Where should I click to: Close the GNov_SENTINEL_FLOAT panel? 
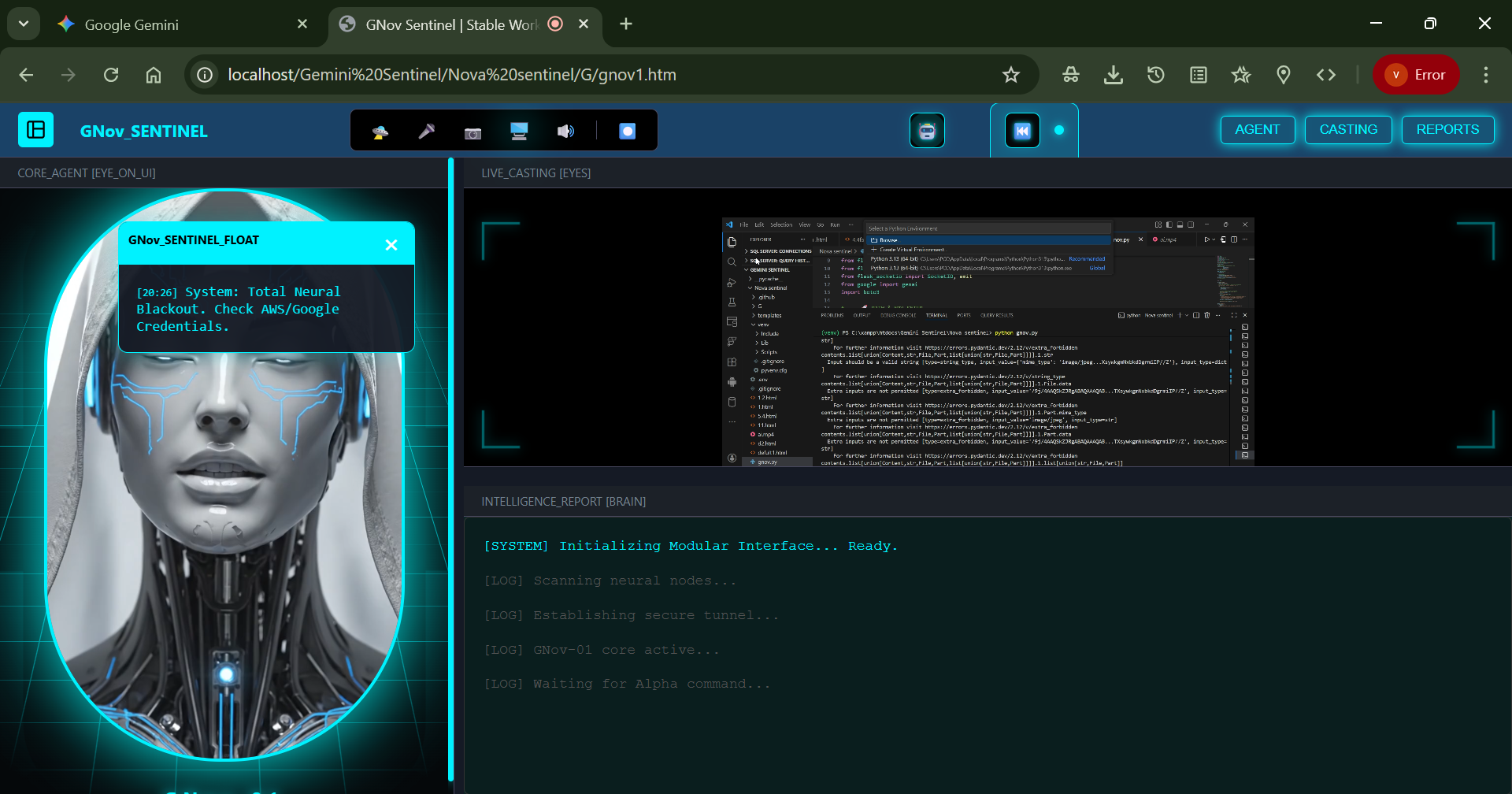(x=391, y=245)
